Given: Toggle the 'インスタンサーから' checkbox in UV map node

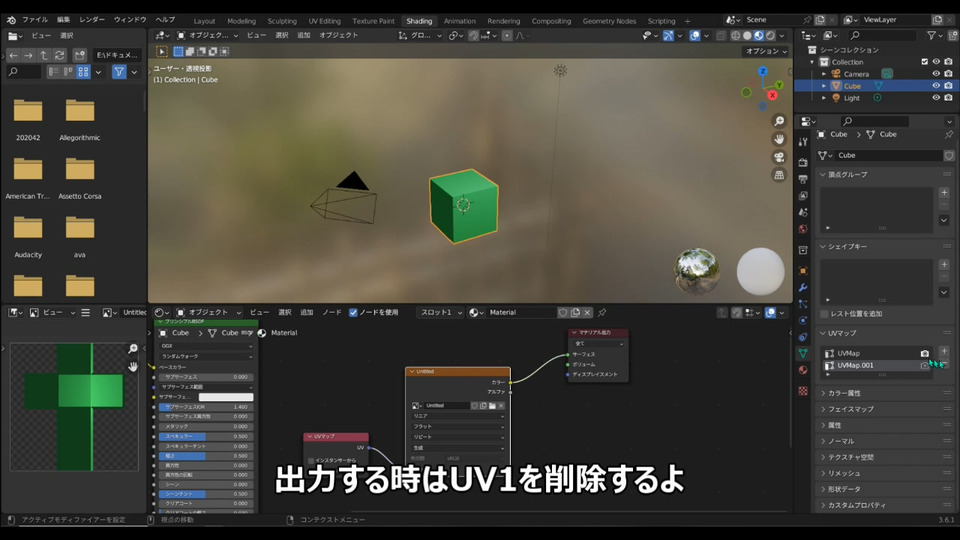Looking at the screenshot, I should (311, 460).
